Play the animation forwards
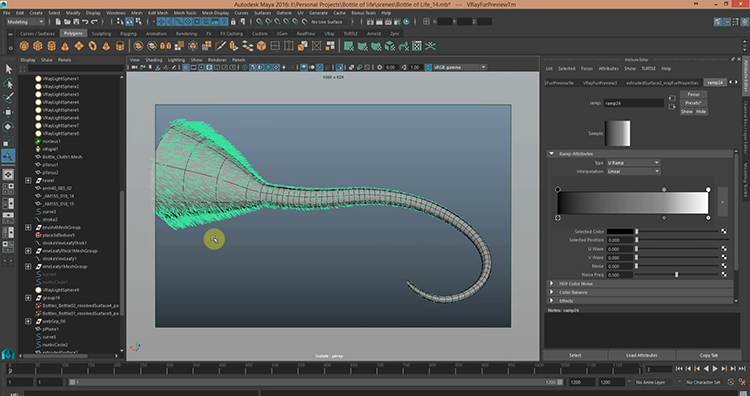The image size is (750, 396). pyautogui.click(x=715, y=369)
